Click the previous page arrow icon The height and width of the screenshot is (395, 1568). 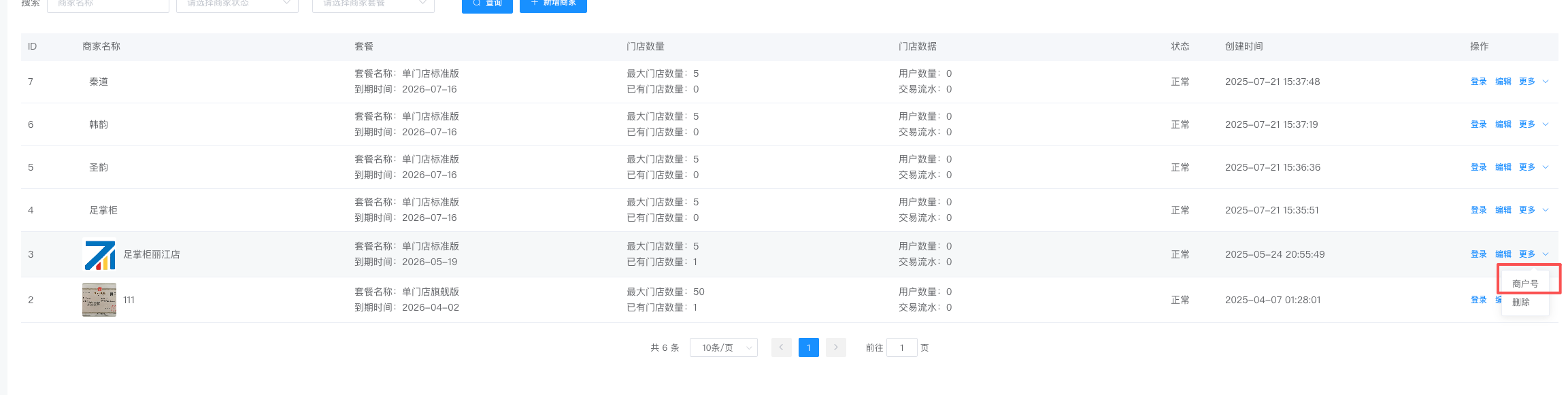point(781,347)
